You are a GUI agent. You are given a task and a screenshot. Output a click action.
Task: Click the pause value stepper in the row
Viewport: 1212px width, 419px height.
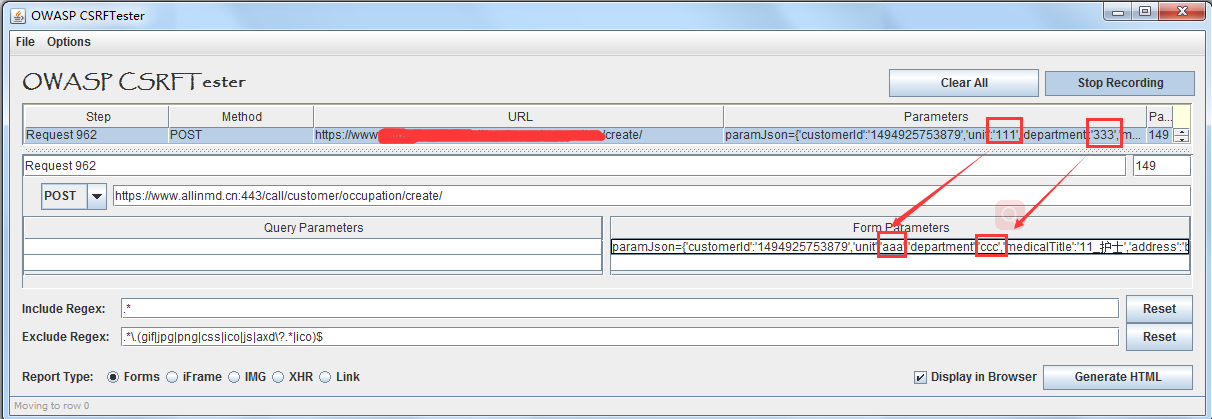click(1181, 135)
